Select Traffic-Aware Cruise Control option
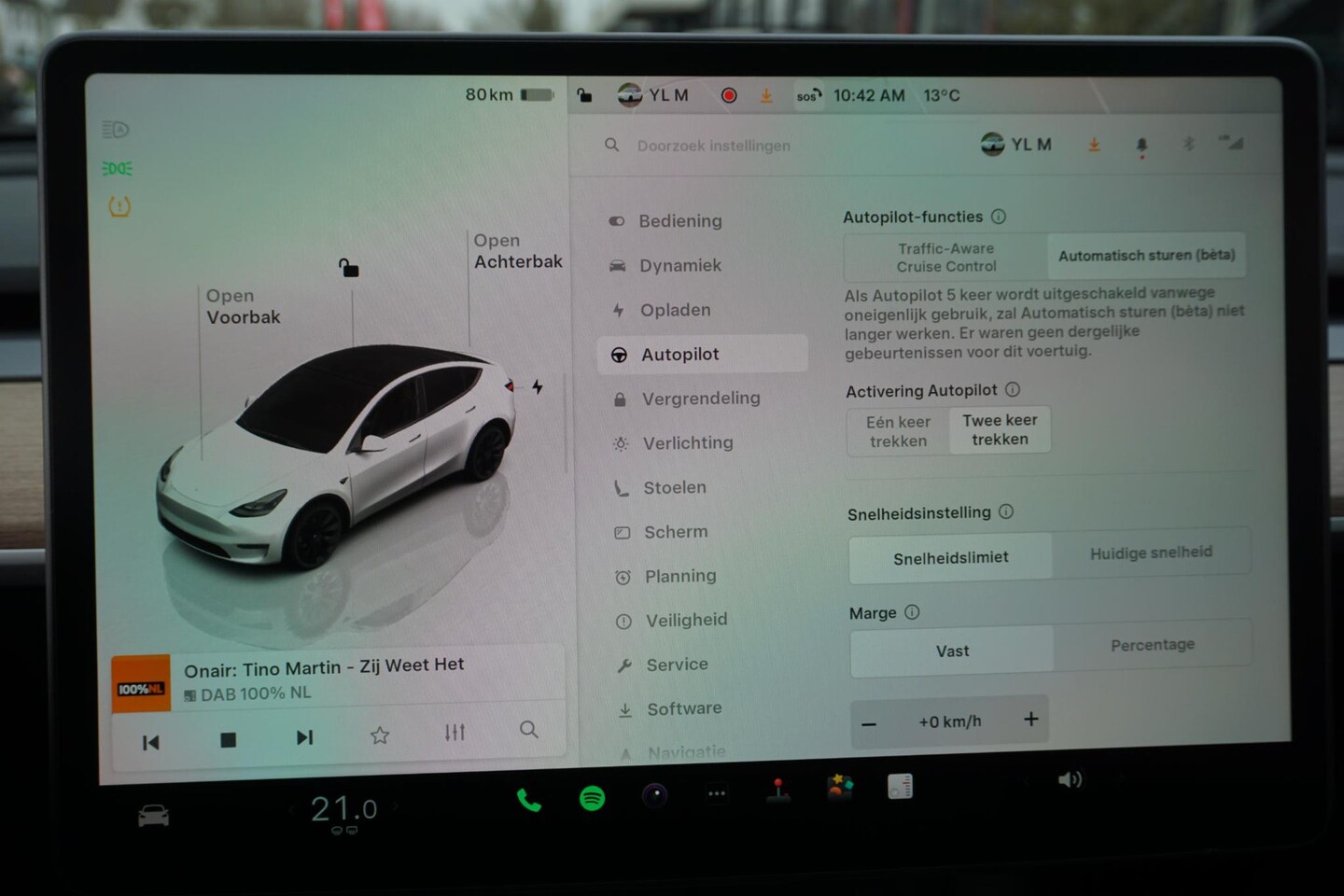 click(945, 258)
